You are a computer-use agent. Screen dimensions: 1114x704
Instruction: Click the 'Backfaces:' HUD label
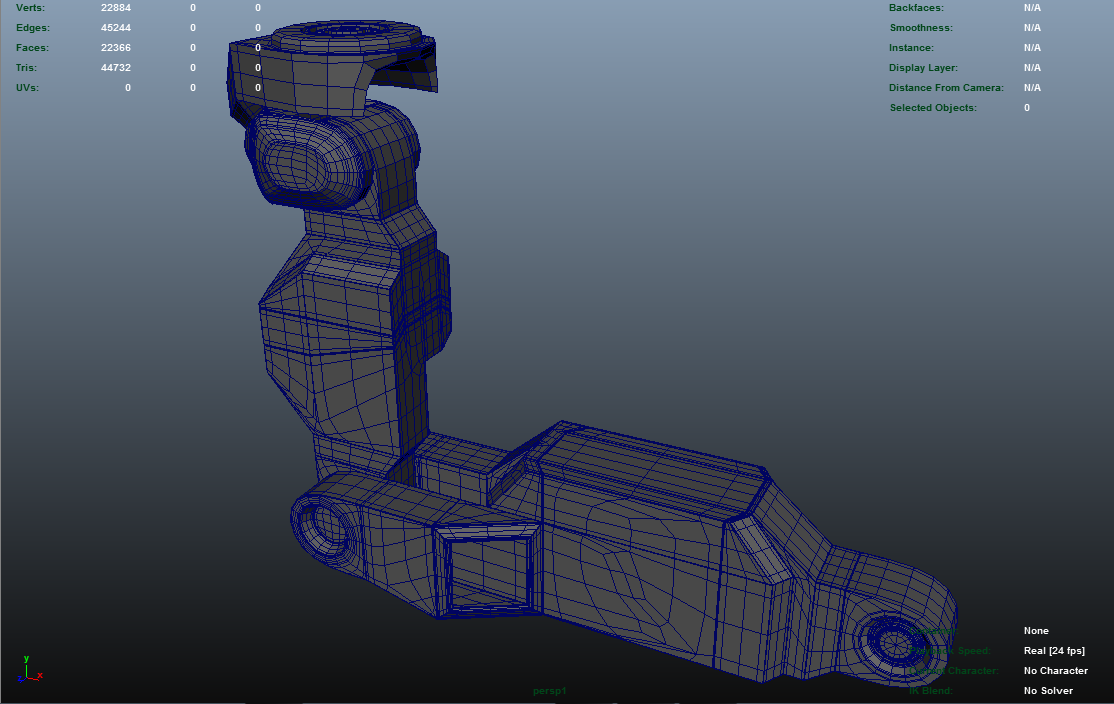[916, 8]
